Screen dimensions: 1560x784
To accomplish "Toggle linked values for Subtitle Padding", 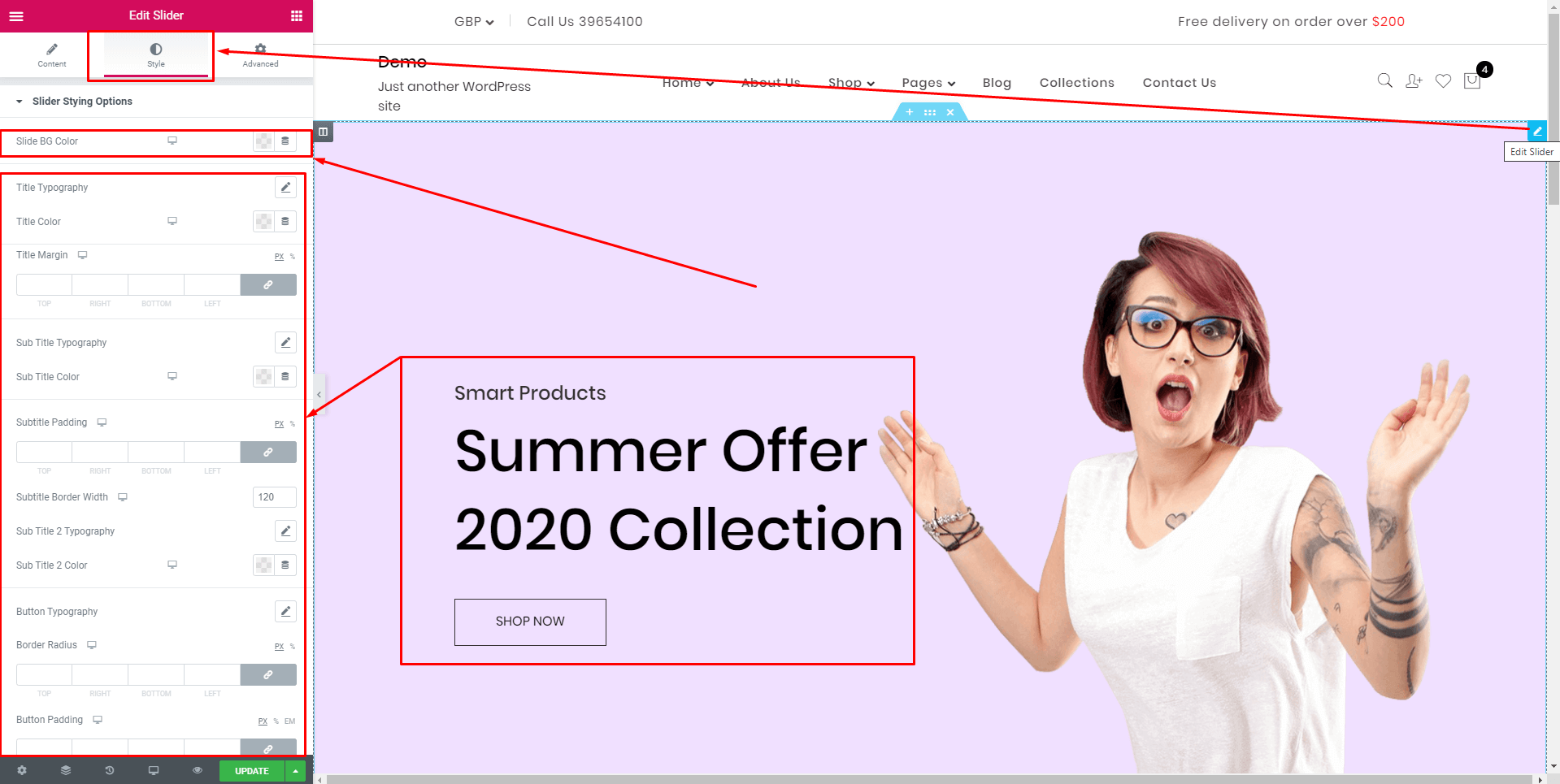I will pos(268,453).
